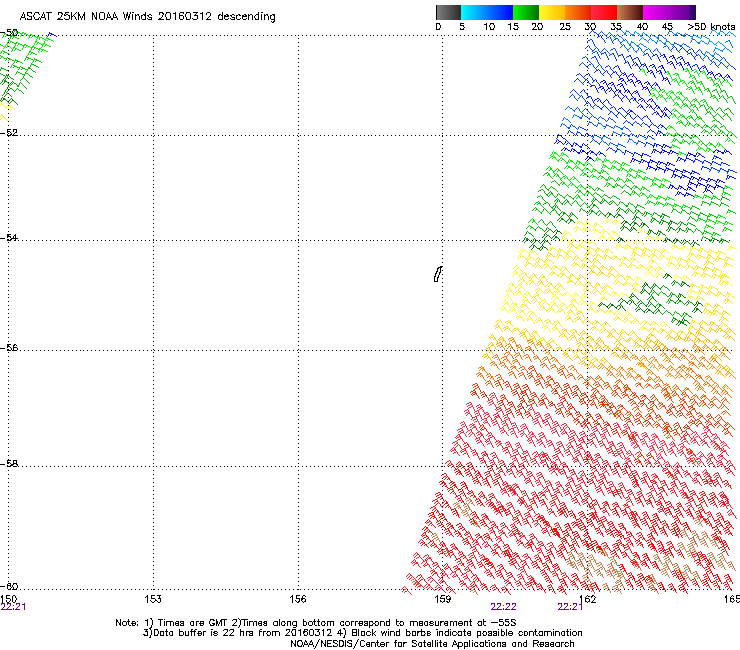Select the blue 10-15 knots legend swatch
The image size is (740, 650).
[x=500, y=12]
